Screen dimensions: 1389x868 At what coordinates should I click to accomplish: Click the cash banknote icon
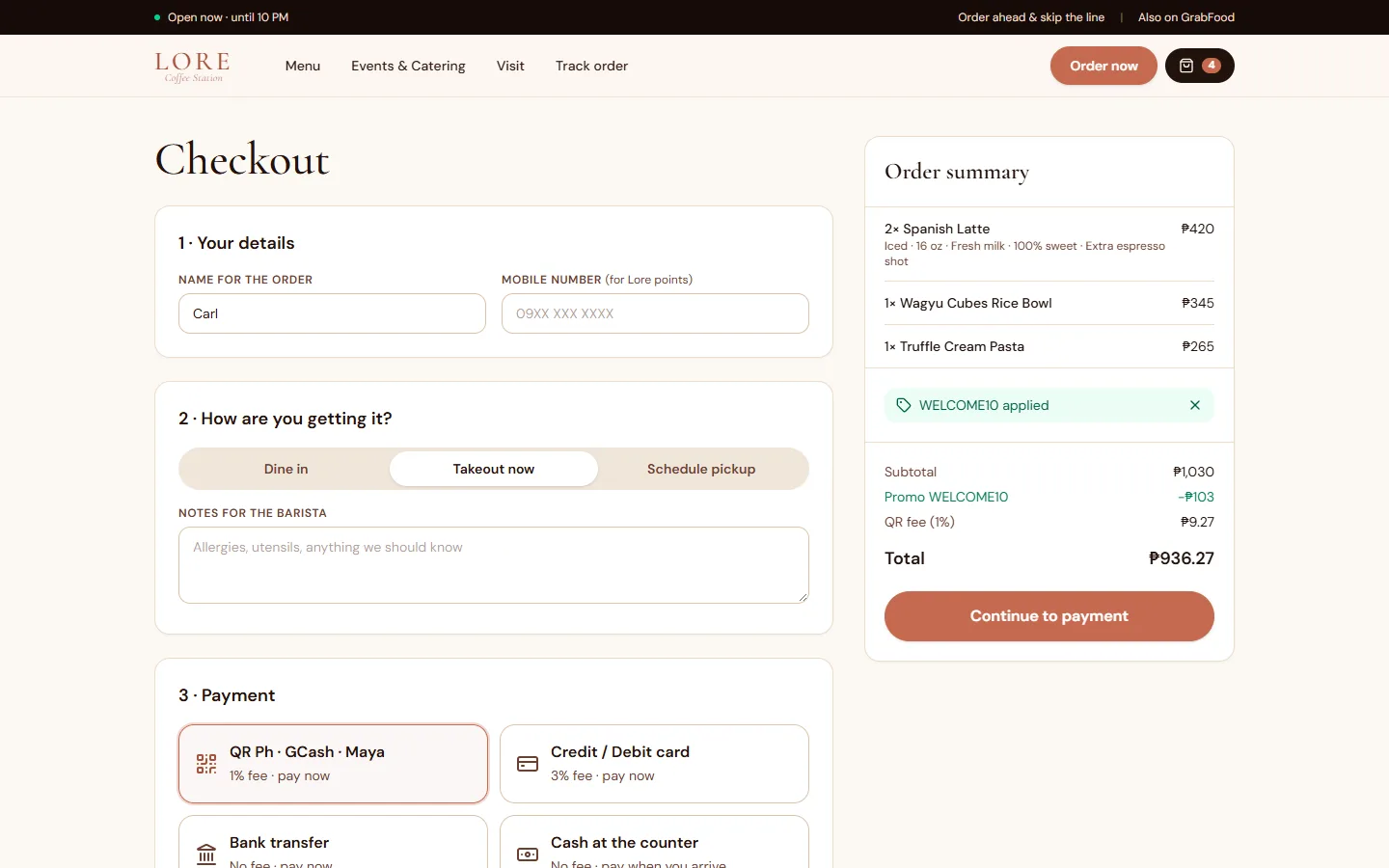point(528,854)
